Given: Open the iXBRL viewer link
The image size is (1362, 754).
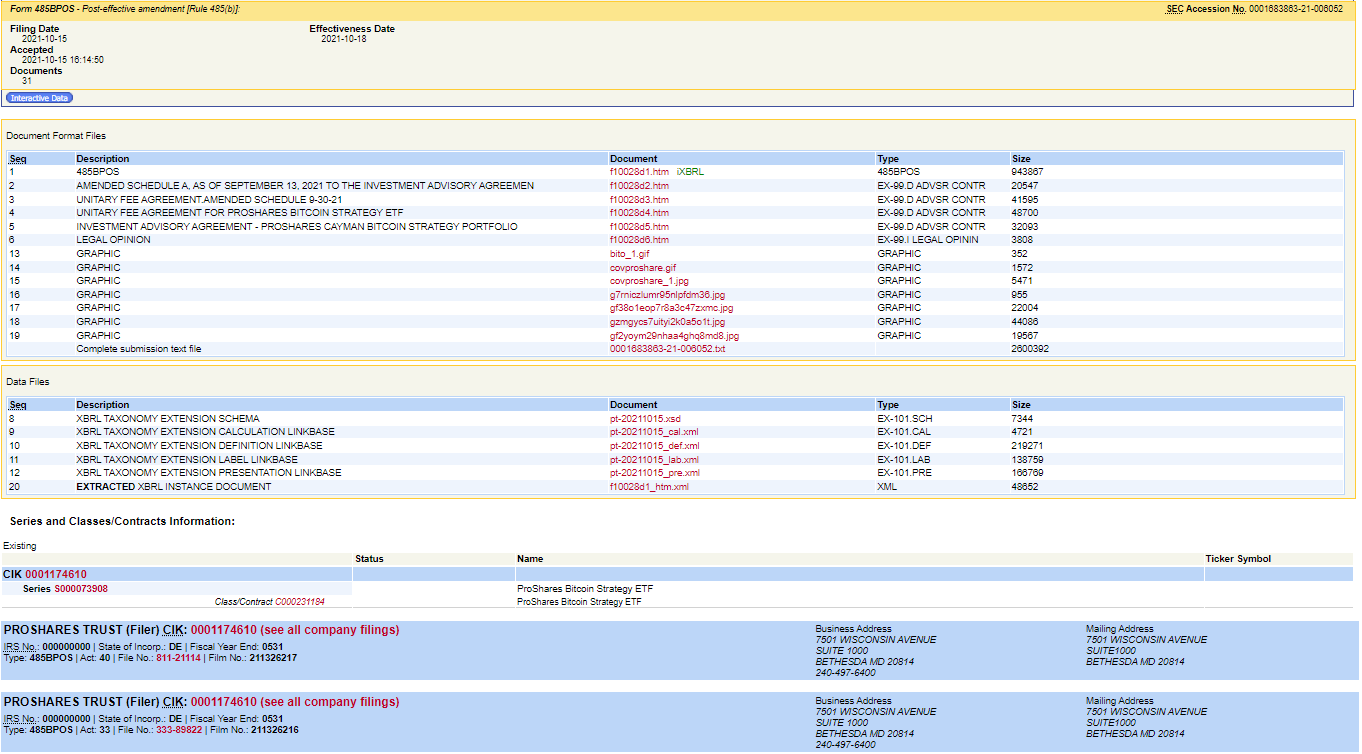Looking at the screenshot, I should coord(690,172).
